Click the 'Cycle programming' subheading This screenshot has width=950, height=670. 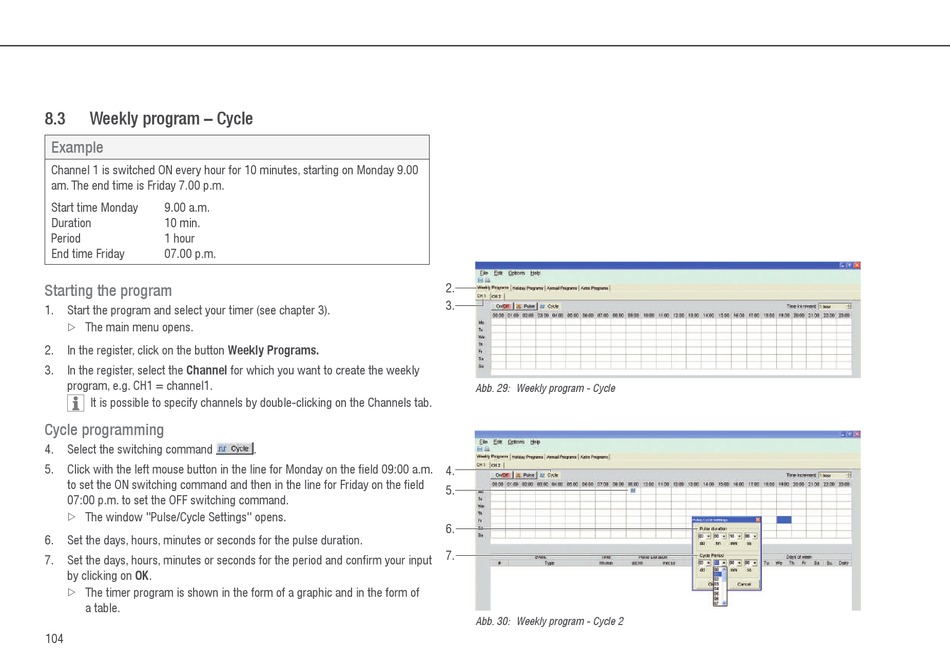(104, 430)
